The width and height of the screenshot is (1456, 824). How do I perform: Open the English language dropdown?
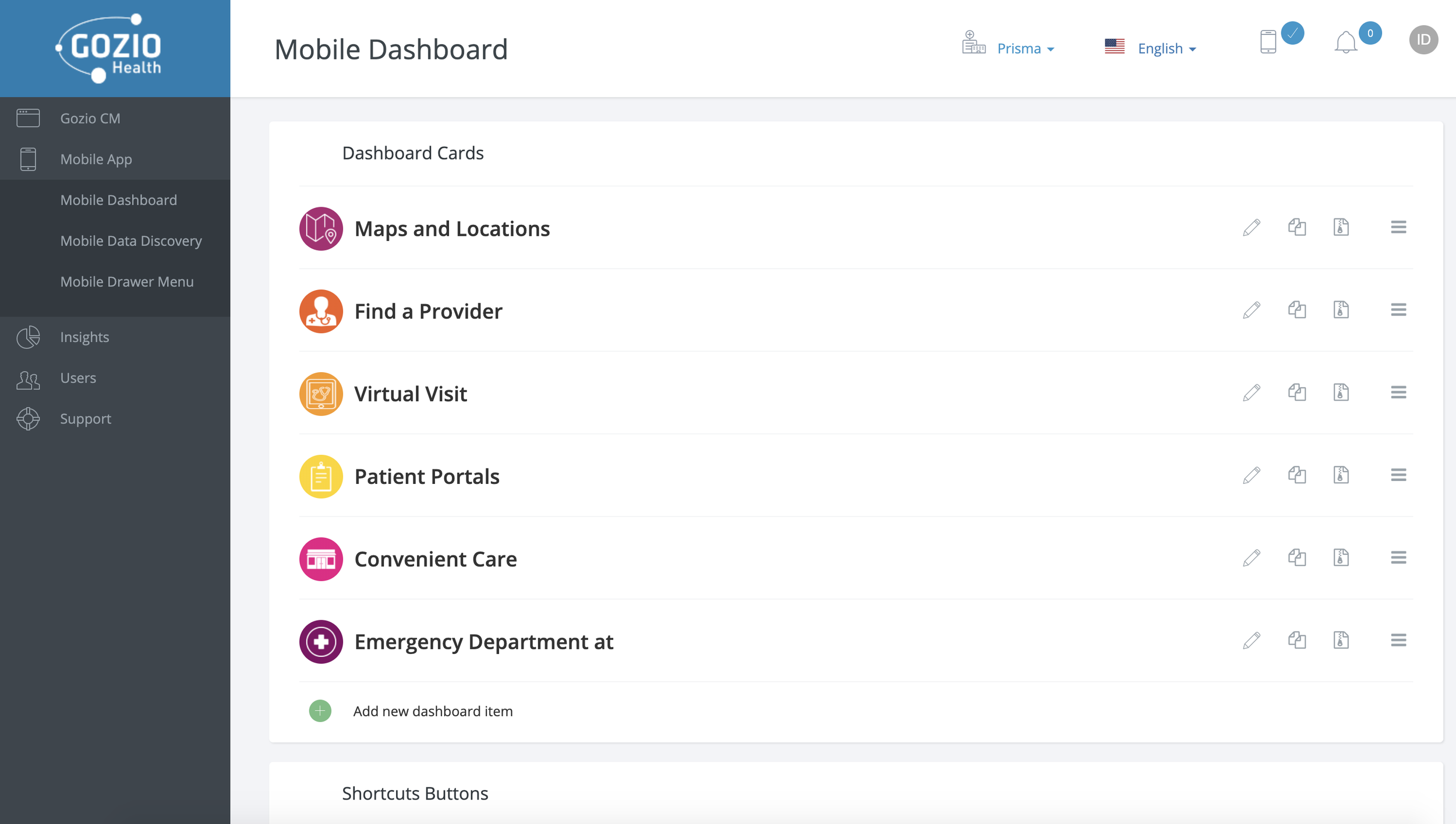tap(1166, 48)
